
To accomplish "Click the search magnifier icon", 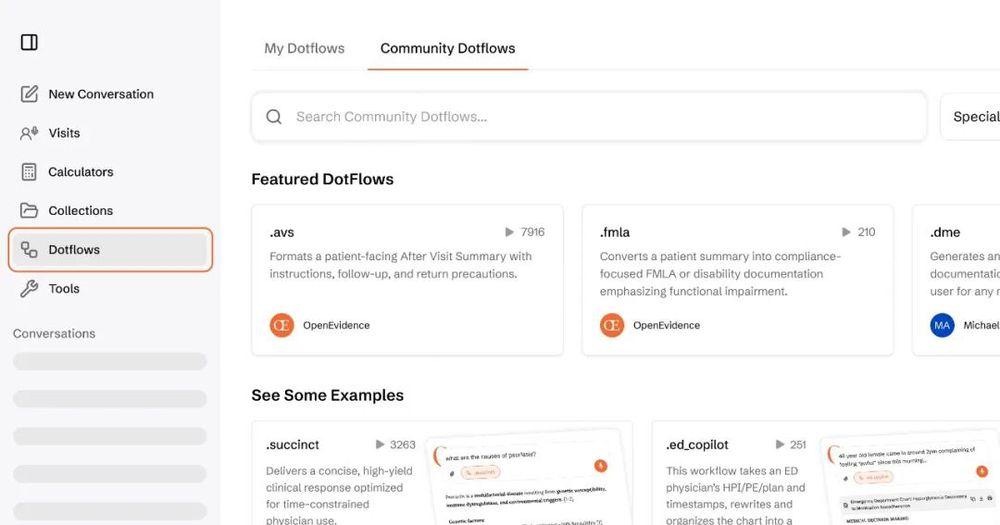I will click(x=274, y=117).
